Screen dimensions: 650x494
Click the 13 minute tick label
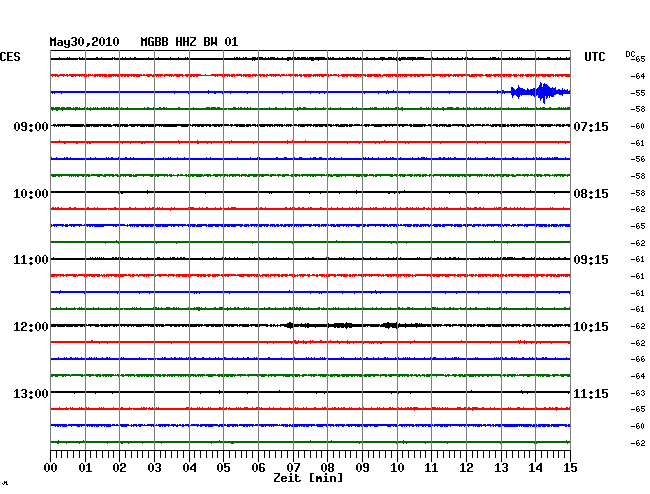coord(501,467)
